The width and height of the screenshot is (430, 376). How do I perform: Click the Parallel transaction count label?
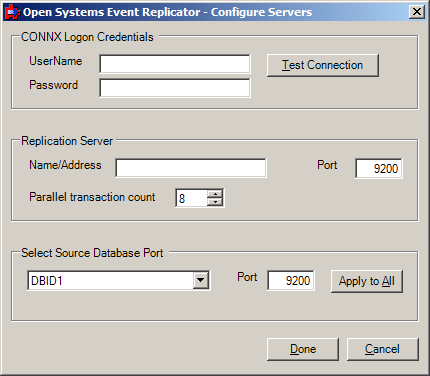(x=92, y=197)
